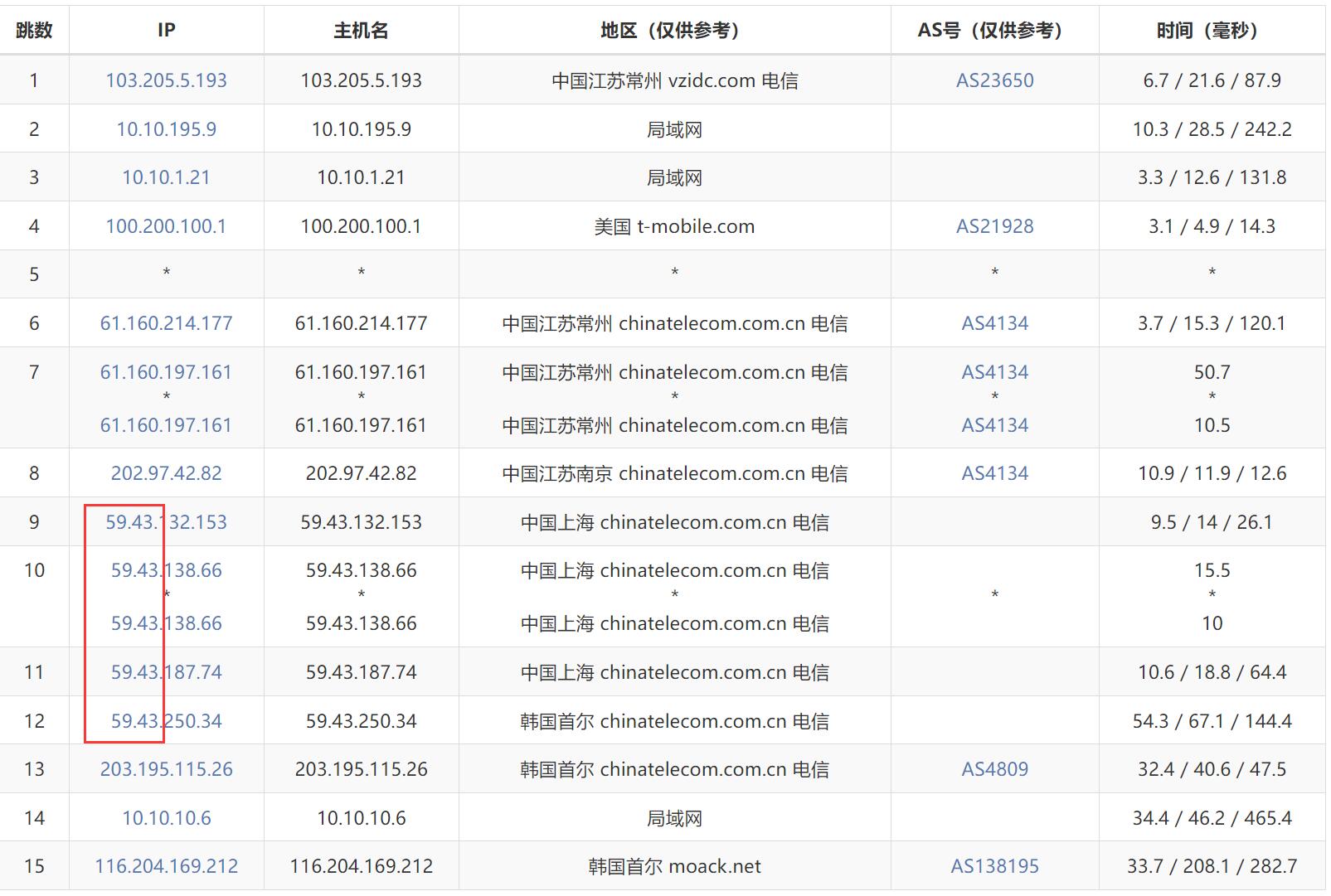Open IP link 202.97.42.82
The image size is (1331, 896).
click(x=166, y=473)
